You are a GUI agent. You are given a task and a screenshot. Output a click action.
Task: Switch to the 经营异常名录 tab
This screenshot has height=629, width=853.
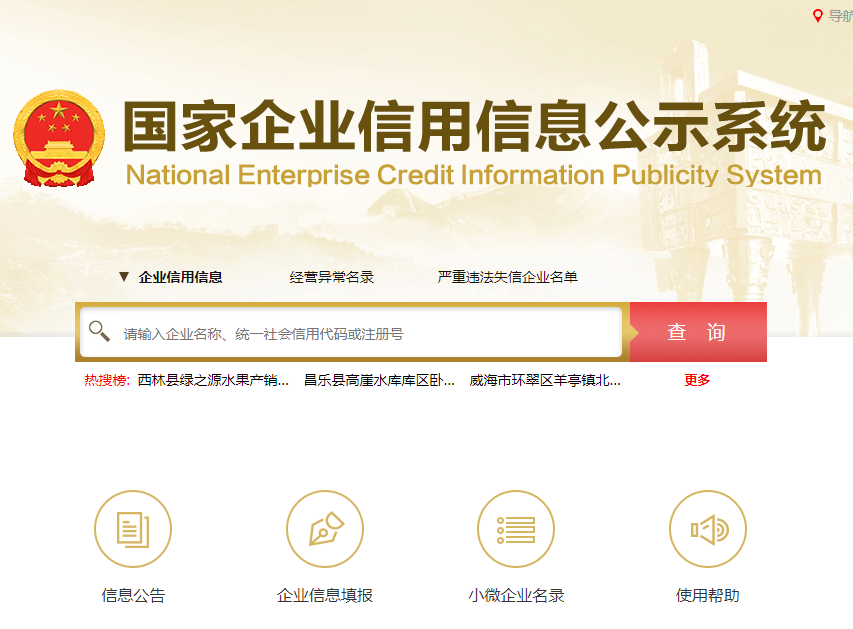332,277
